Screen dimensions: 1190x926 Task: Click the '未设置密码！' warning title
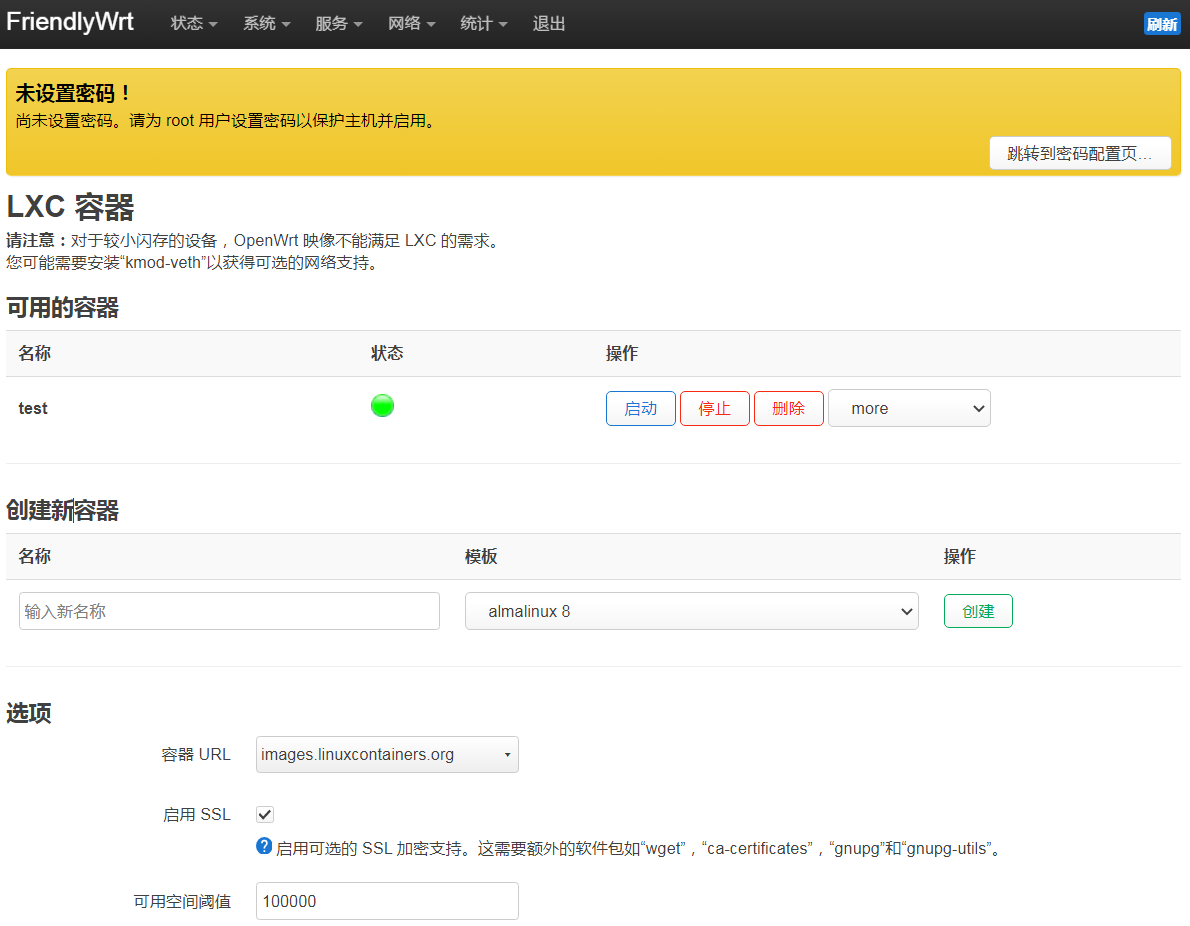pyautogui.click(x=74, y=93)
